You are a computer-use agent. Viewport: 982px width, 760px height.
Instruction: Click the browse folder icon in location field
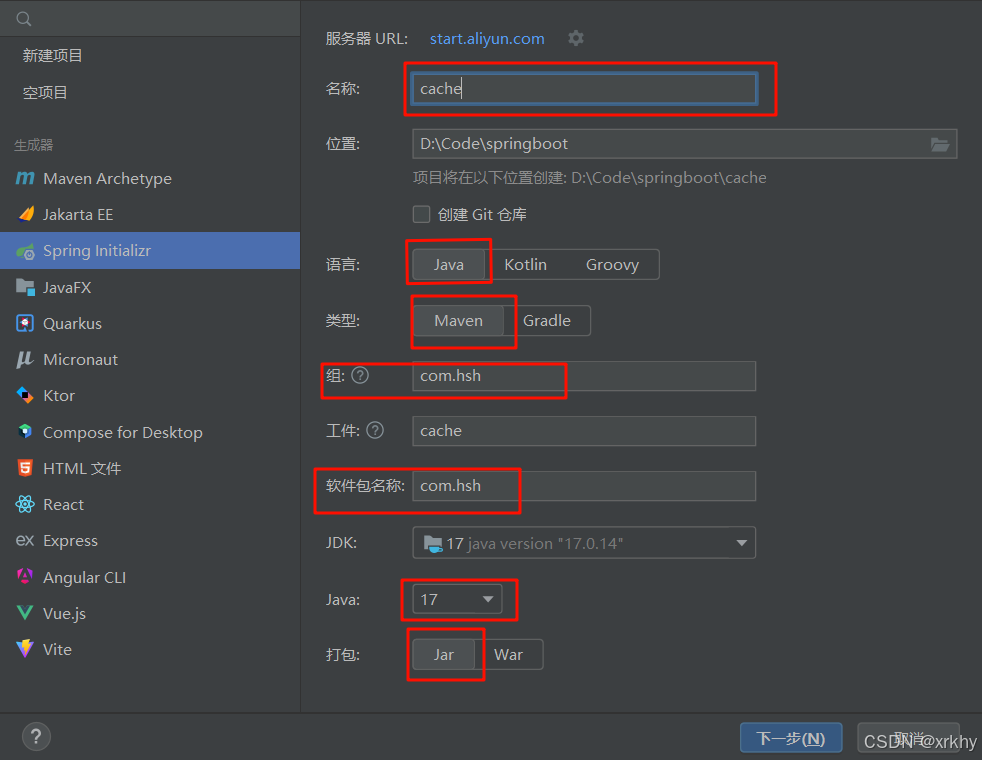click(x=939, y=145)
